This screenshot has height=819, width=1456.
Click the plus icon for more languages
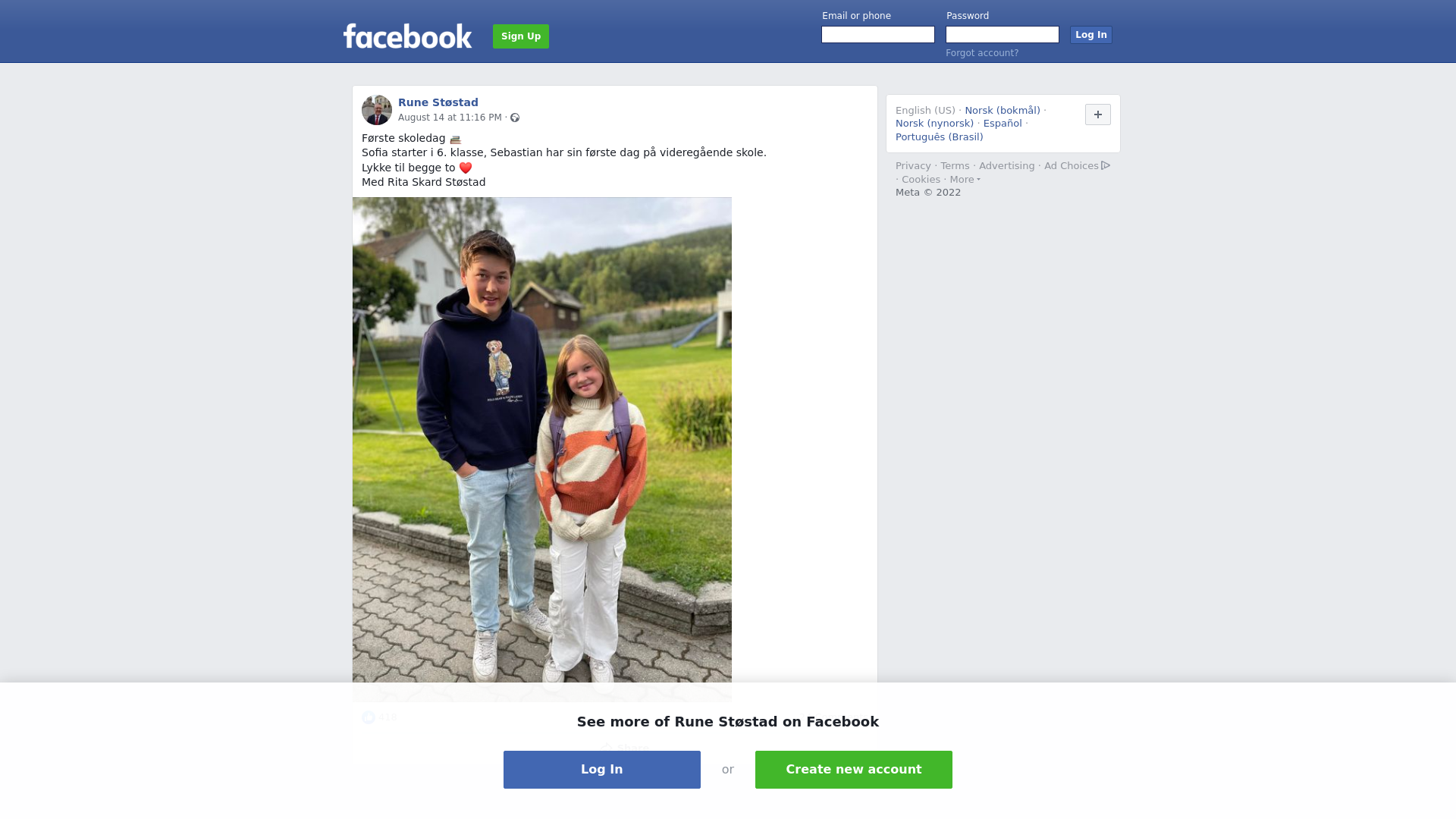pos(1097,115)
